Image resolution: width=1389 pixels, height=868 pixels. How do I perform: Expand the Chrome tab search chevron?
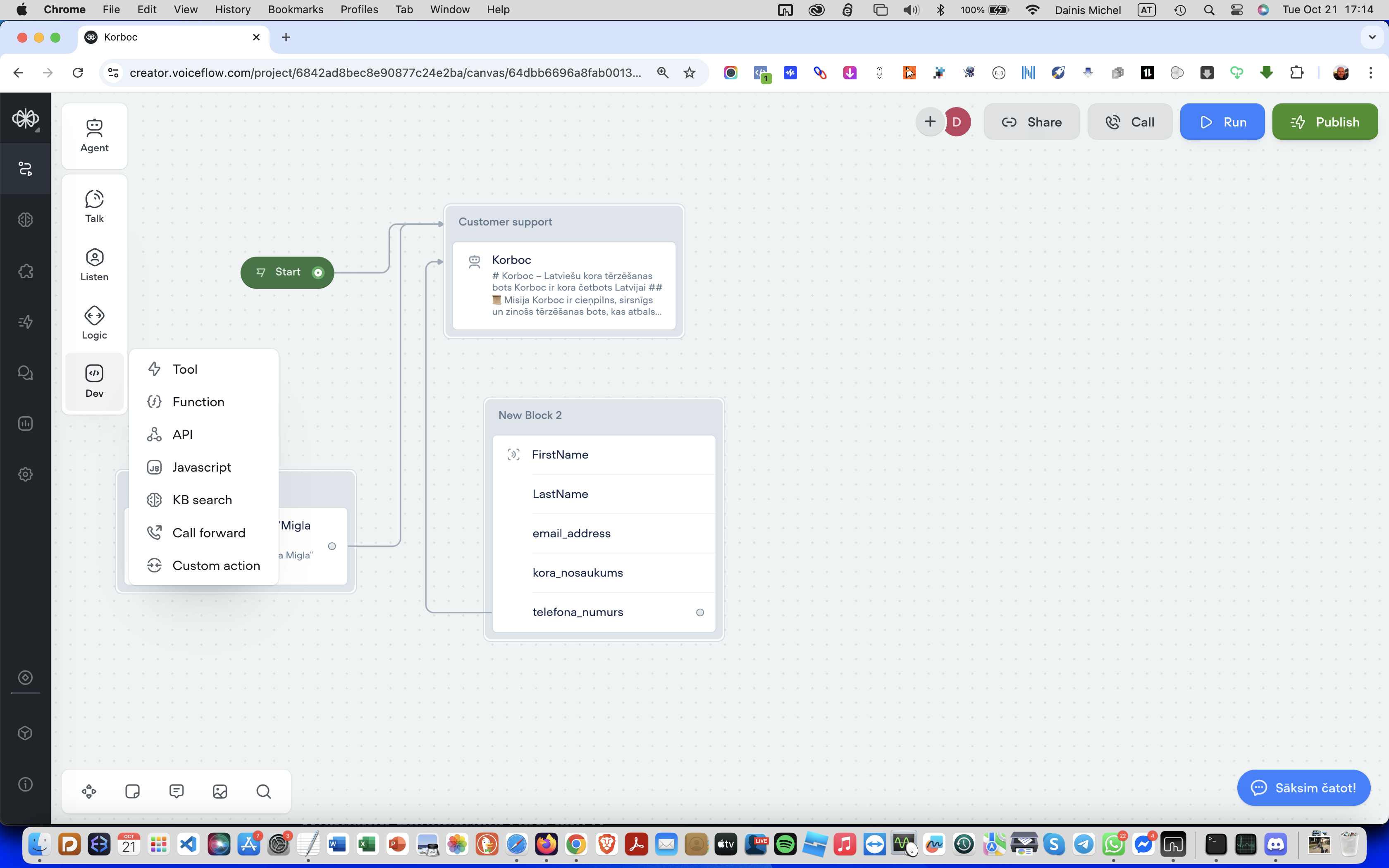[x=1372, y=37]
